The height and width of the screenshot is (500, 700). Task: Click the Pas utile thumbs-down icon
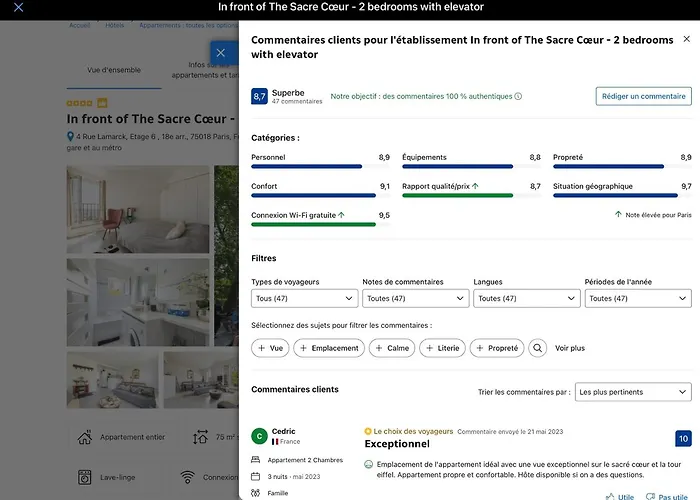650,496
